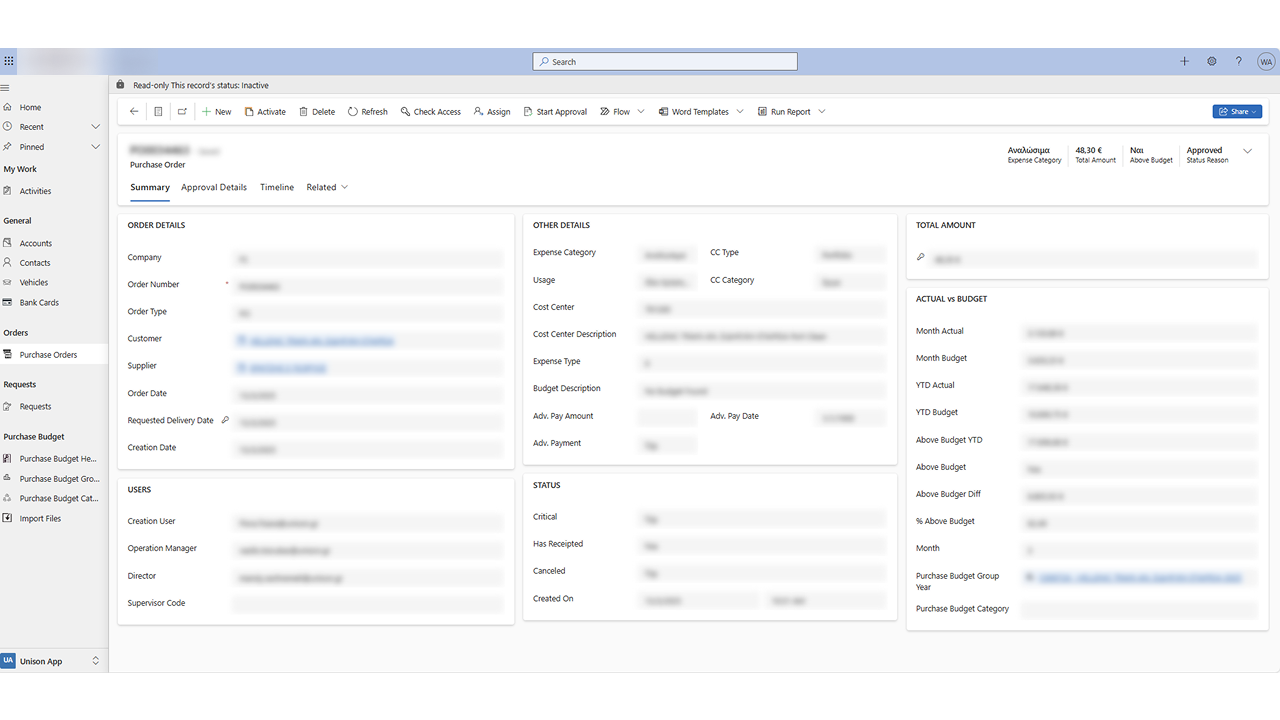Open Accounts in the sidebar
Viewport: 1280px width, 720px height.
click(x=36, y=243)
